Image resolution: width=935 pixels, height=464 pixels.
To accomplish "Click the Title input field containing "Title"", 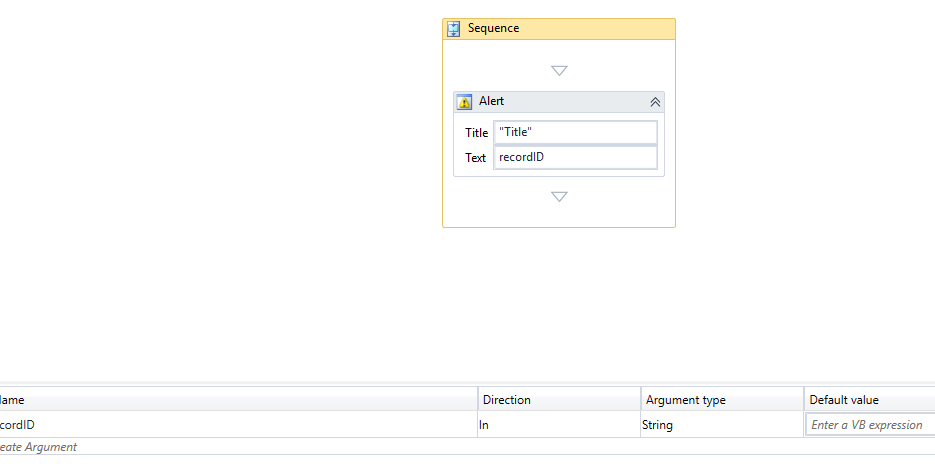I will click(575, 132).
